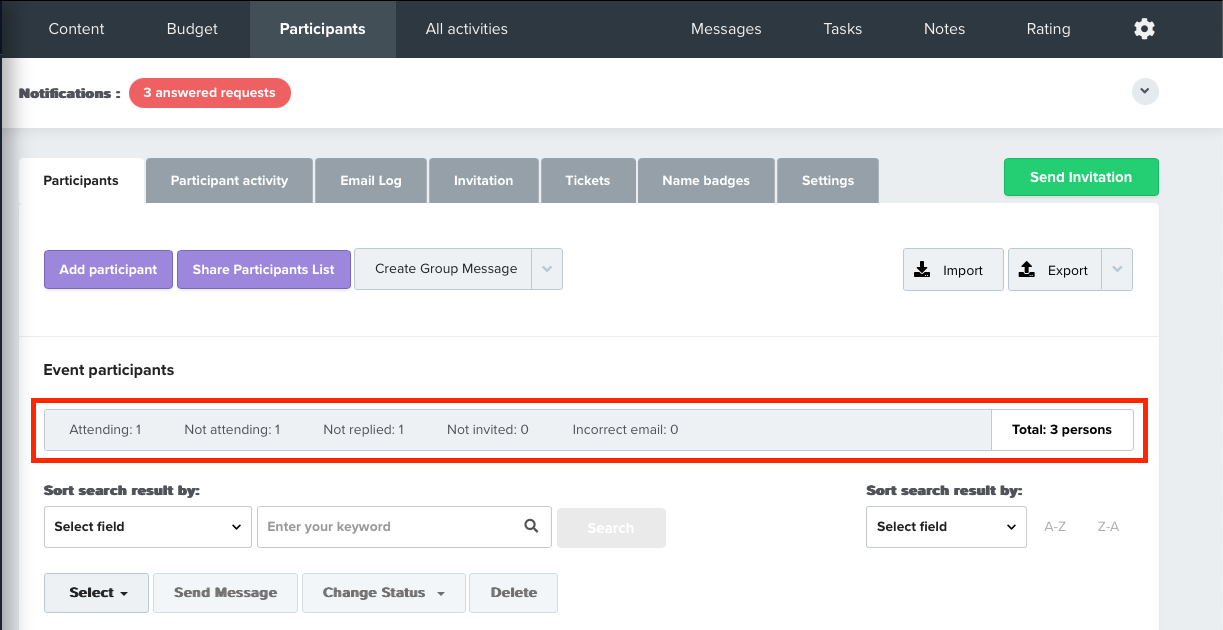This screenshot has height=630, width=1223.
Task: Click the Attending: 1 count
Action: 105,430
